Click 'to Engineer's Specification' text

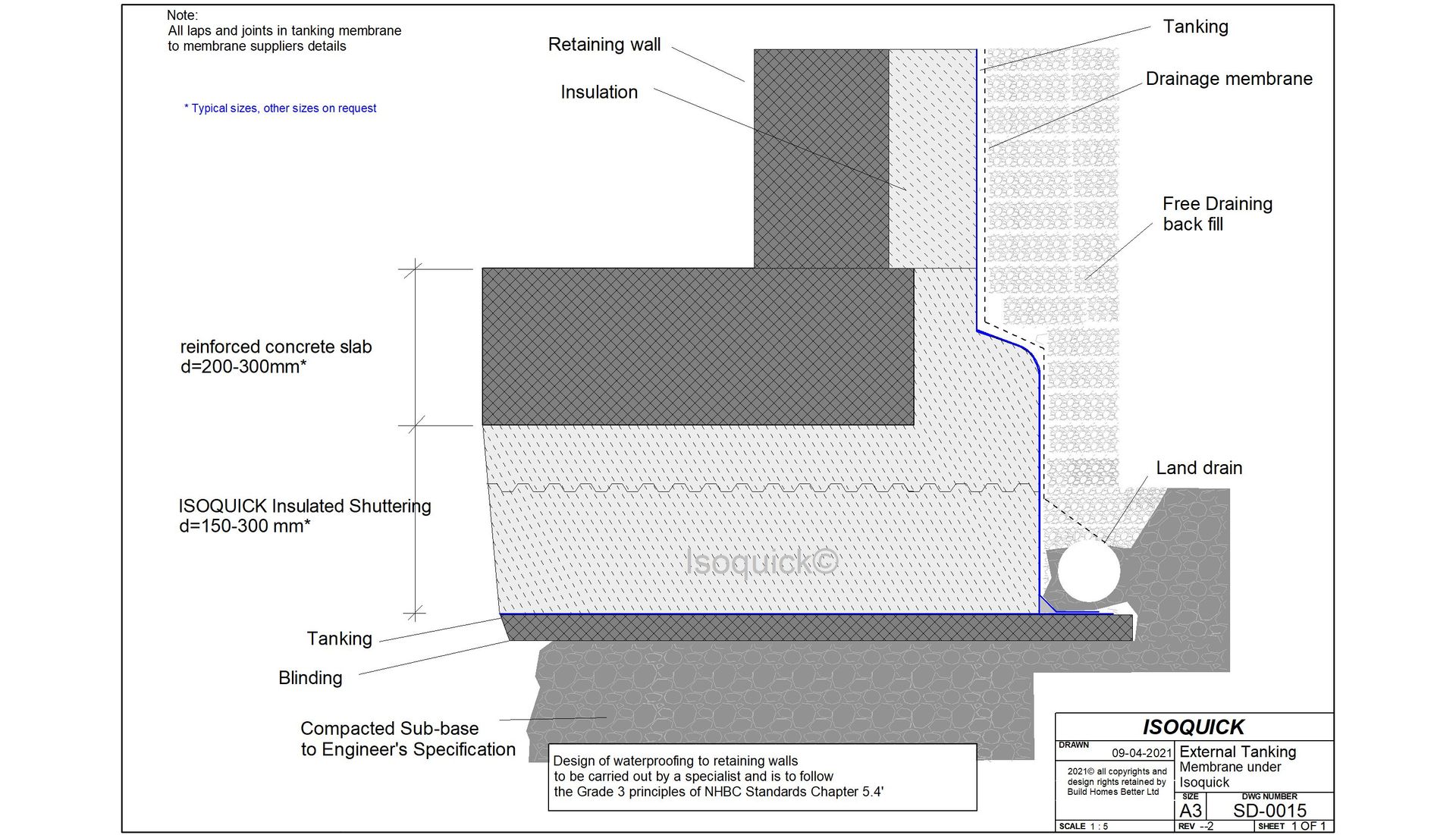tap(408, 749)
